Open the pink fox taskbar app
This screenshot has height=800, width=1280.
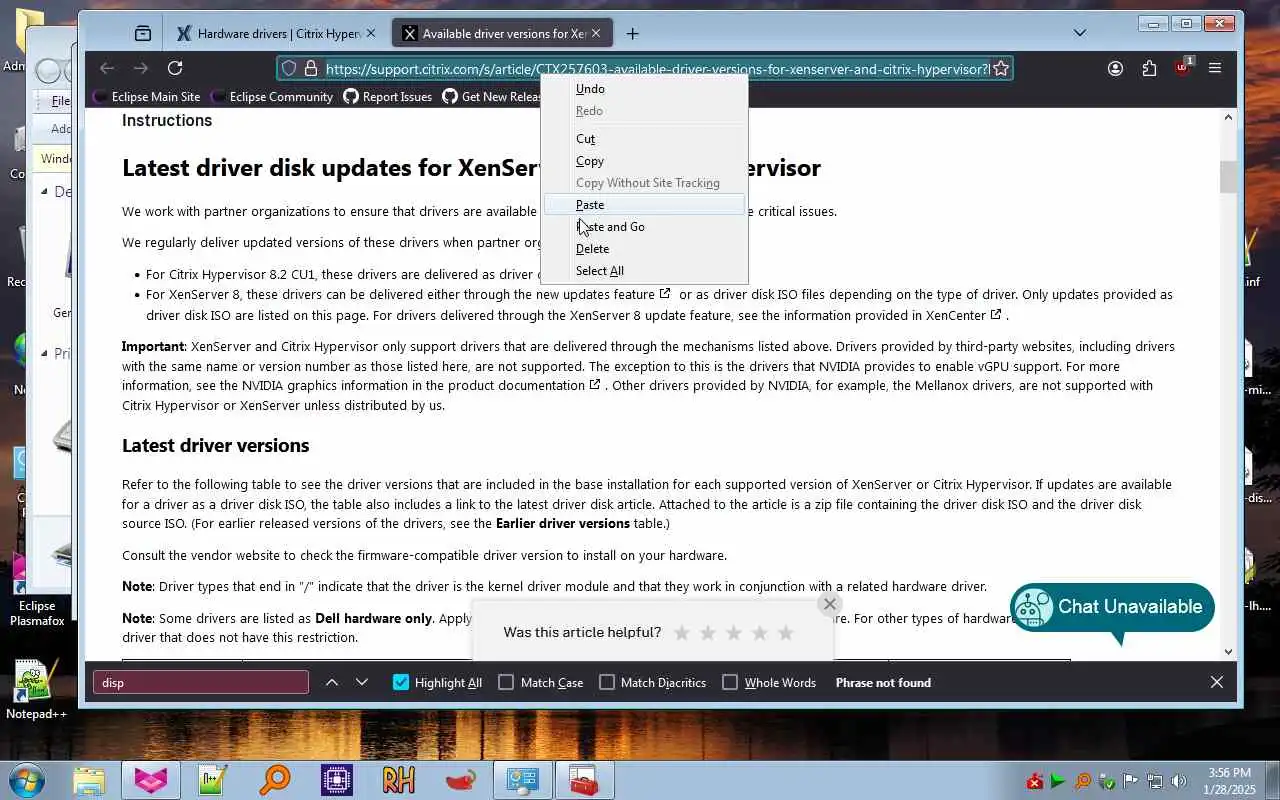click(151, 780)
